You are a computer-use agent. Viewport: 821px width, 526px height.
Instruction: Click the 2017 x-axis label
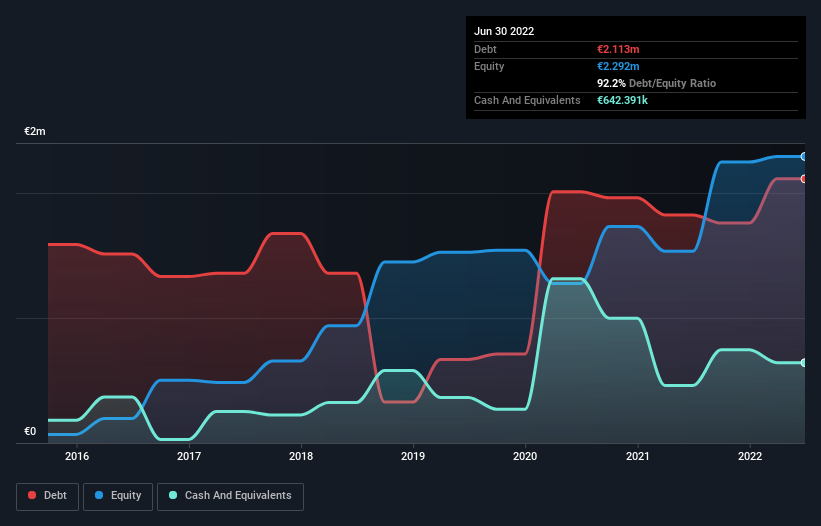189,456
